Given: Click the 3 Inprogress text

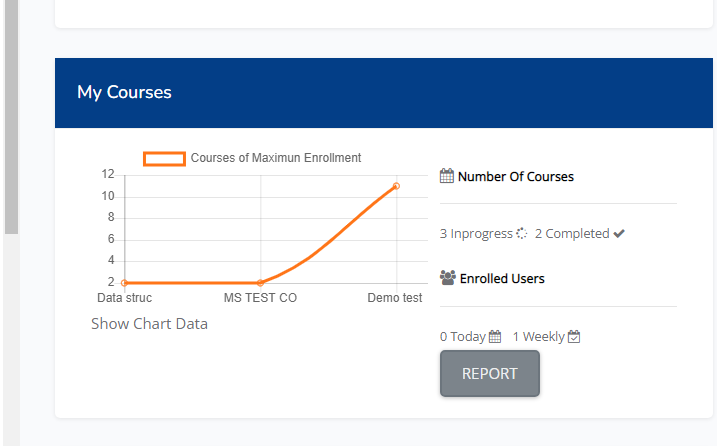Looking at the screenshot, I should (x=476, y=234).
